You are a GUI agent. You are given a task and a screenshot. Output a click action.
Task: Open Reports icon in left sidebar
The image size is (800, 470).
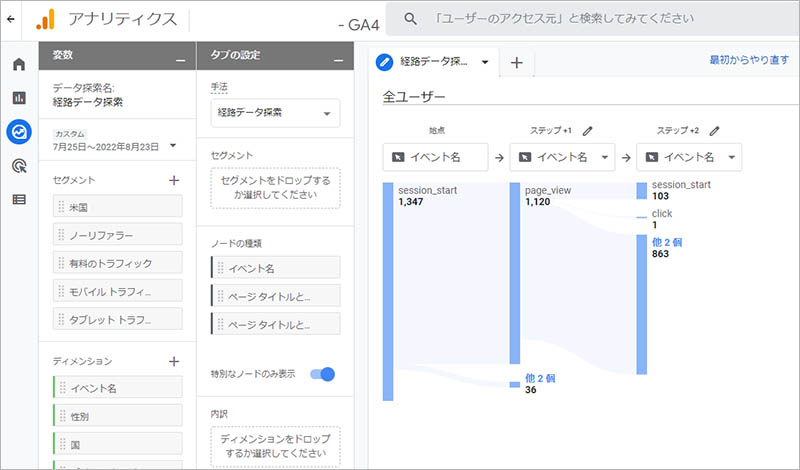coord(18,98)
